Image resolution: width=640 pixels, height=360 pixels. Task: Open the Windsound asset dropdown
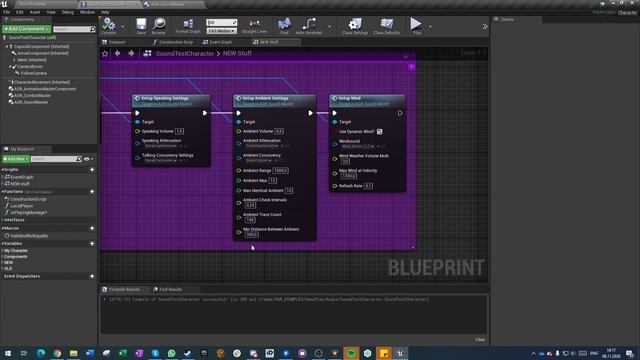tap(358, 146)
